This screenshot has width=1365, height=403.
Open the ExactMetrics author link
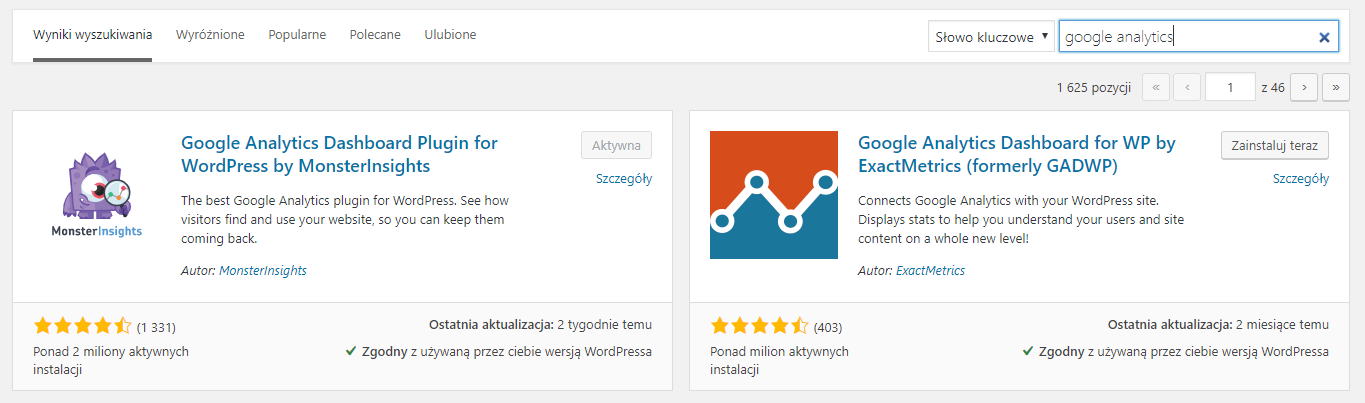click(930, 271)
